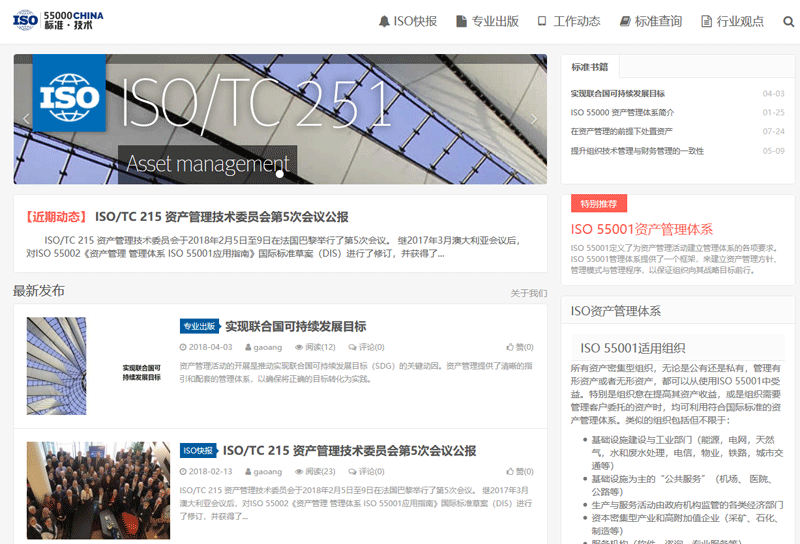Click the 2018-02-13 date with clock icon

point(206,472)
